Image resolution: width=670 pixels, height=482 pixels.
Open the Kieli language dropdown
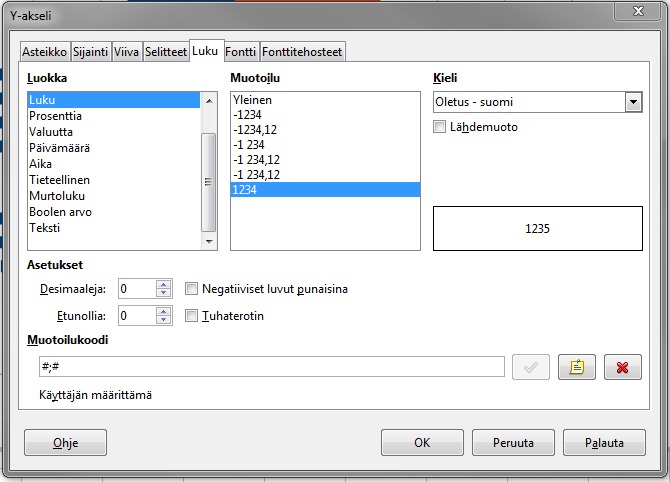[632, 102]
